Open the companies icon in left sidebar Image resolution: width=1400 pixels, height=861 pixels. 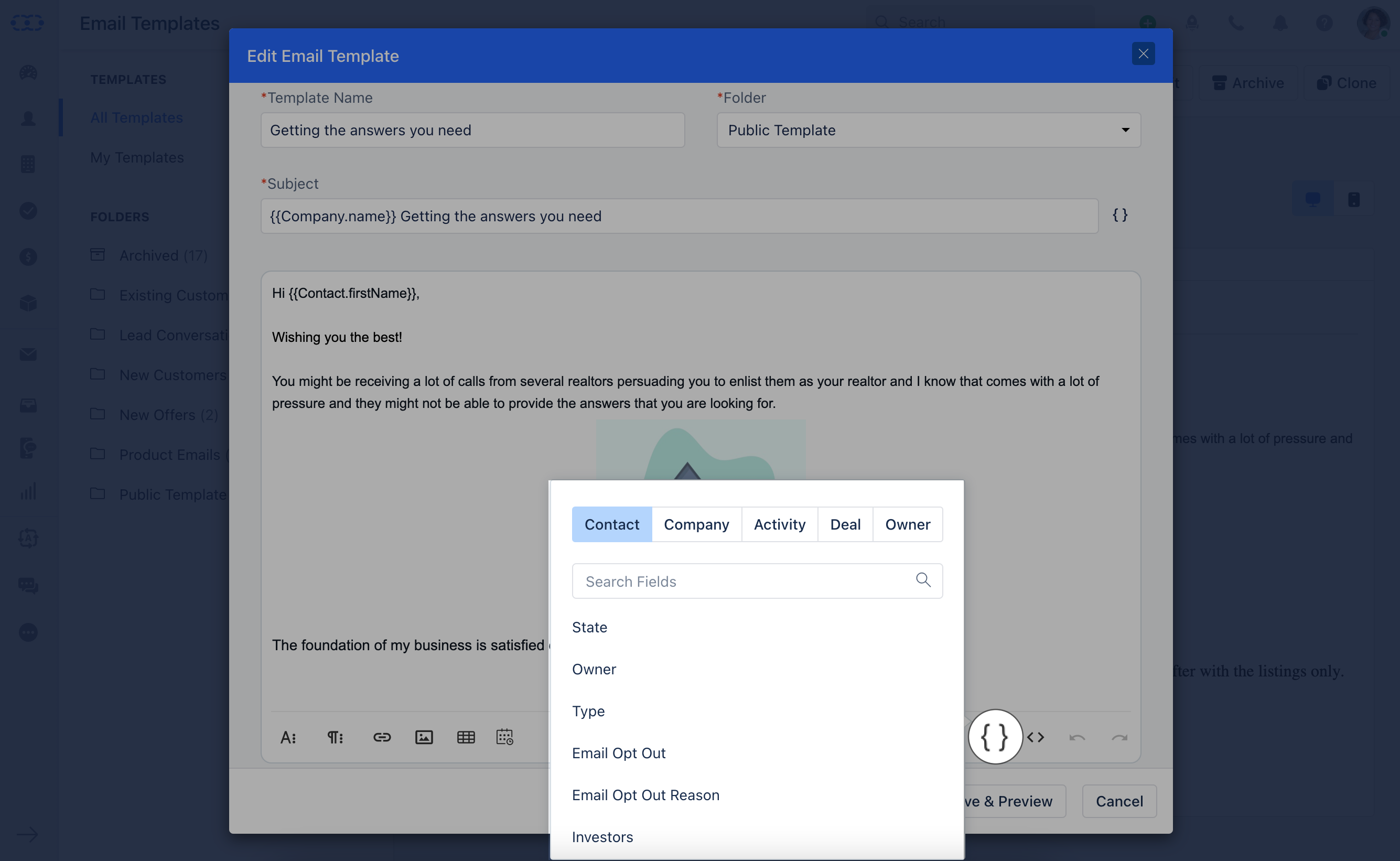pos(28,165)
